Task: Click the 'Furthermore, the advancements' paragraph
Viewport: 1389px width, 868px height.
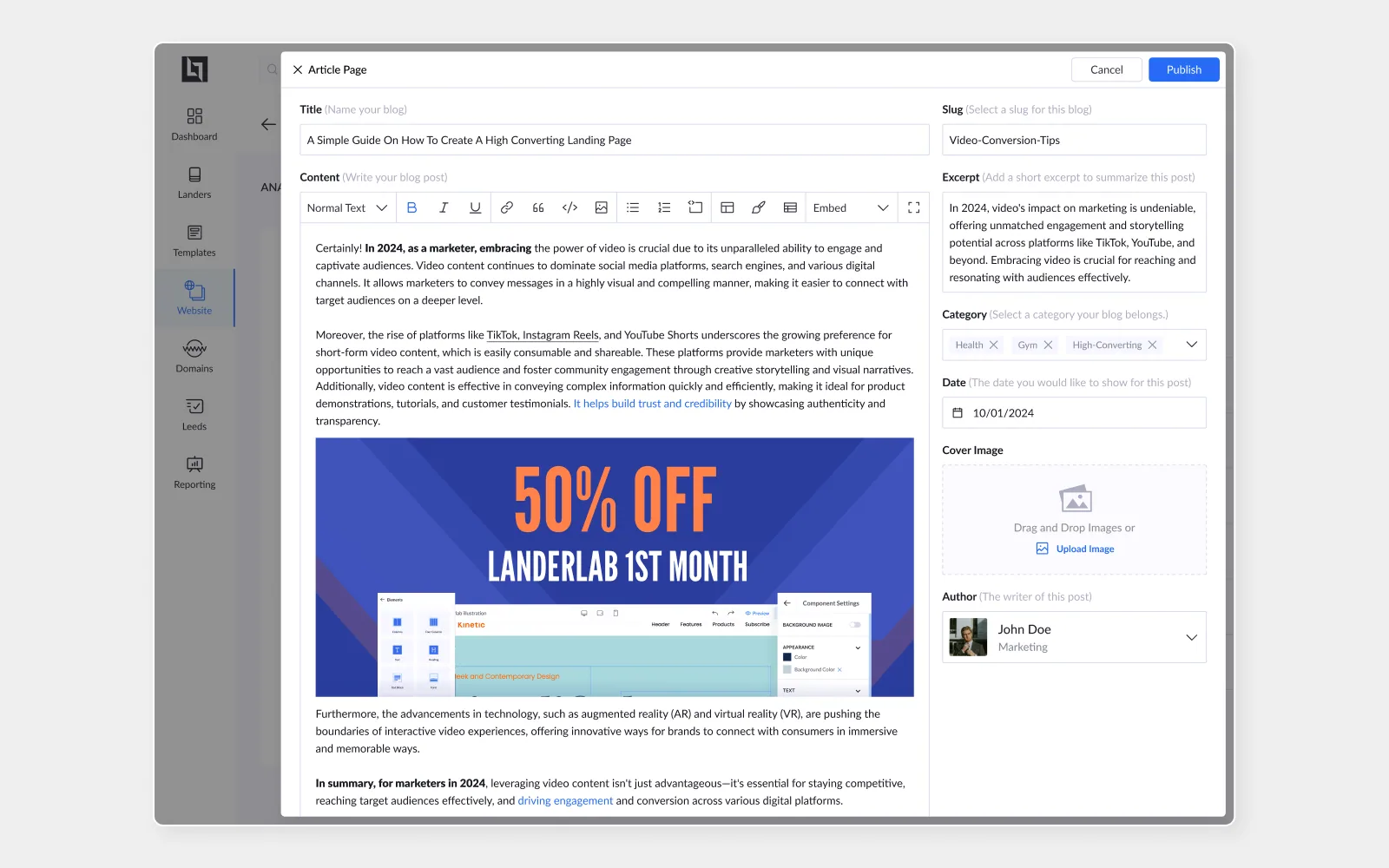Action: coord(607,731)
